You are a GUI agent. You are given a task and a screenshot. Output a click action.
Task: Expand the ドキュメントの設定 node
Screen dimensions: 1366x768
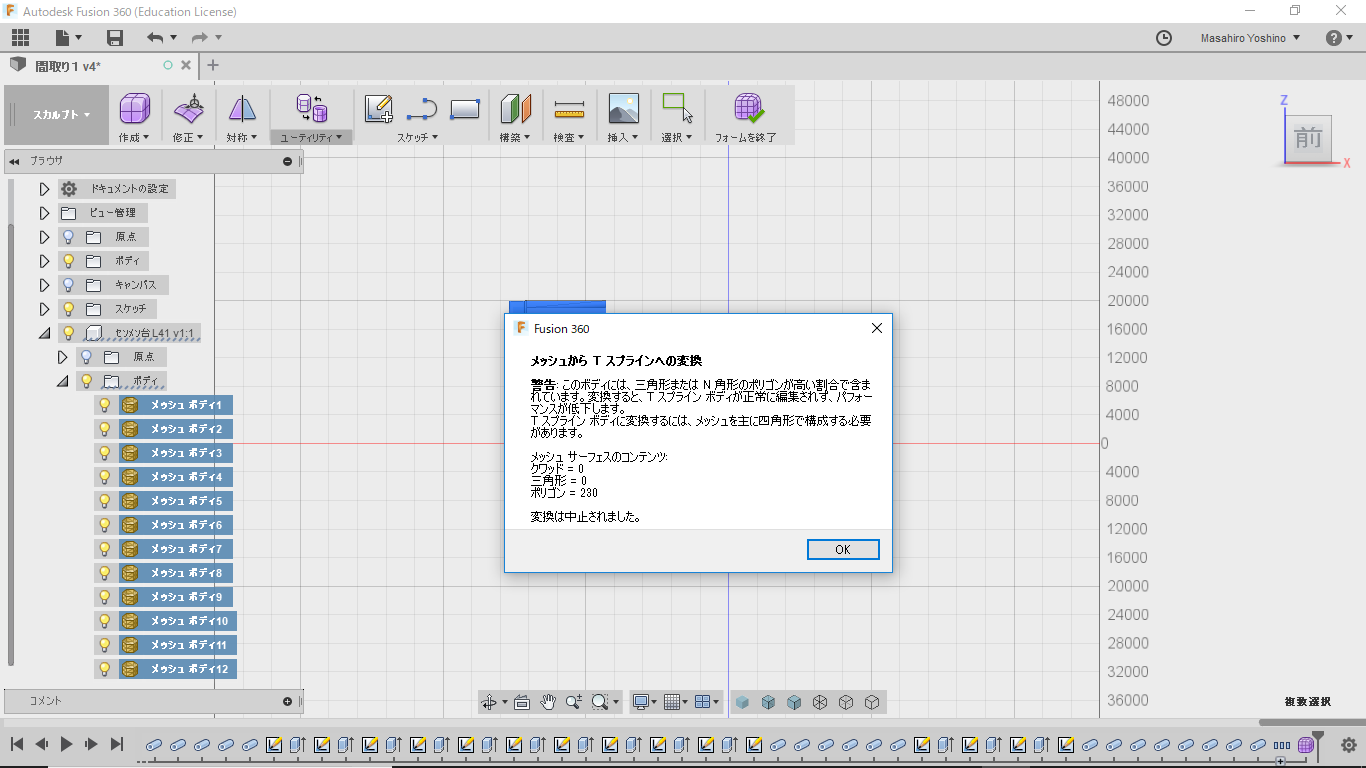(44, 189)
